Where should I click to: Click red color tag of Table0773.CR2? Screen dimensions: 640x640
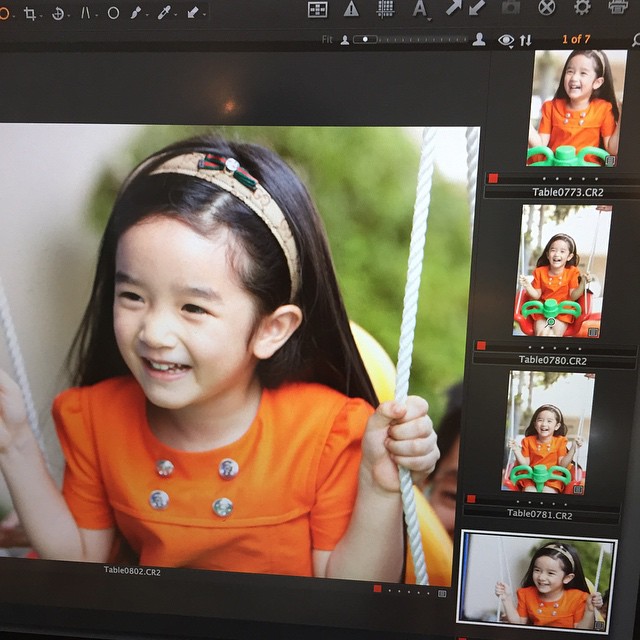pyautogui.click(x=493, y=178)
